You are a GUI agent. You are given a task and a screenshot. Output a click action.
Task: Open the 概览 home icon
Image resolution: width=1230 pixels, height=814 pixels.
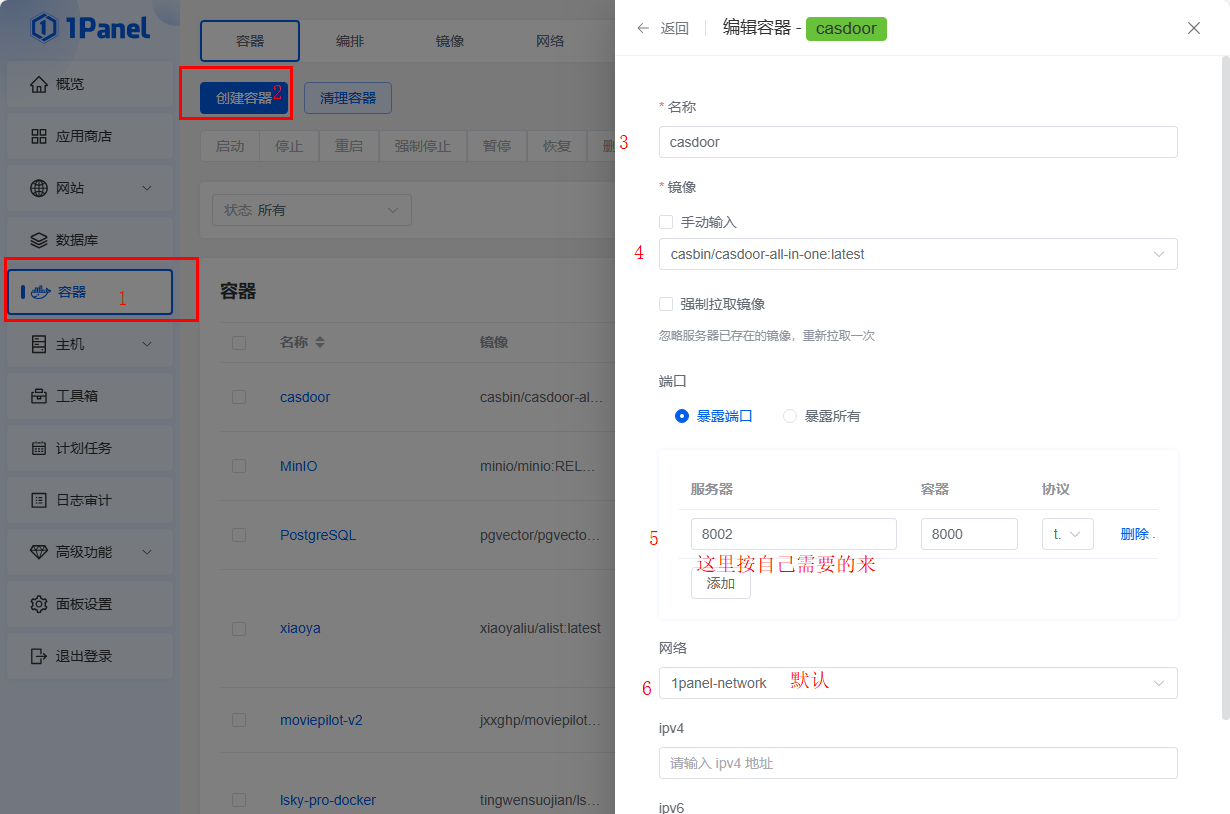(39, 84)
